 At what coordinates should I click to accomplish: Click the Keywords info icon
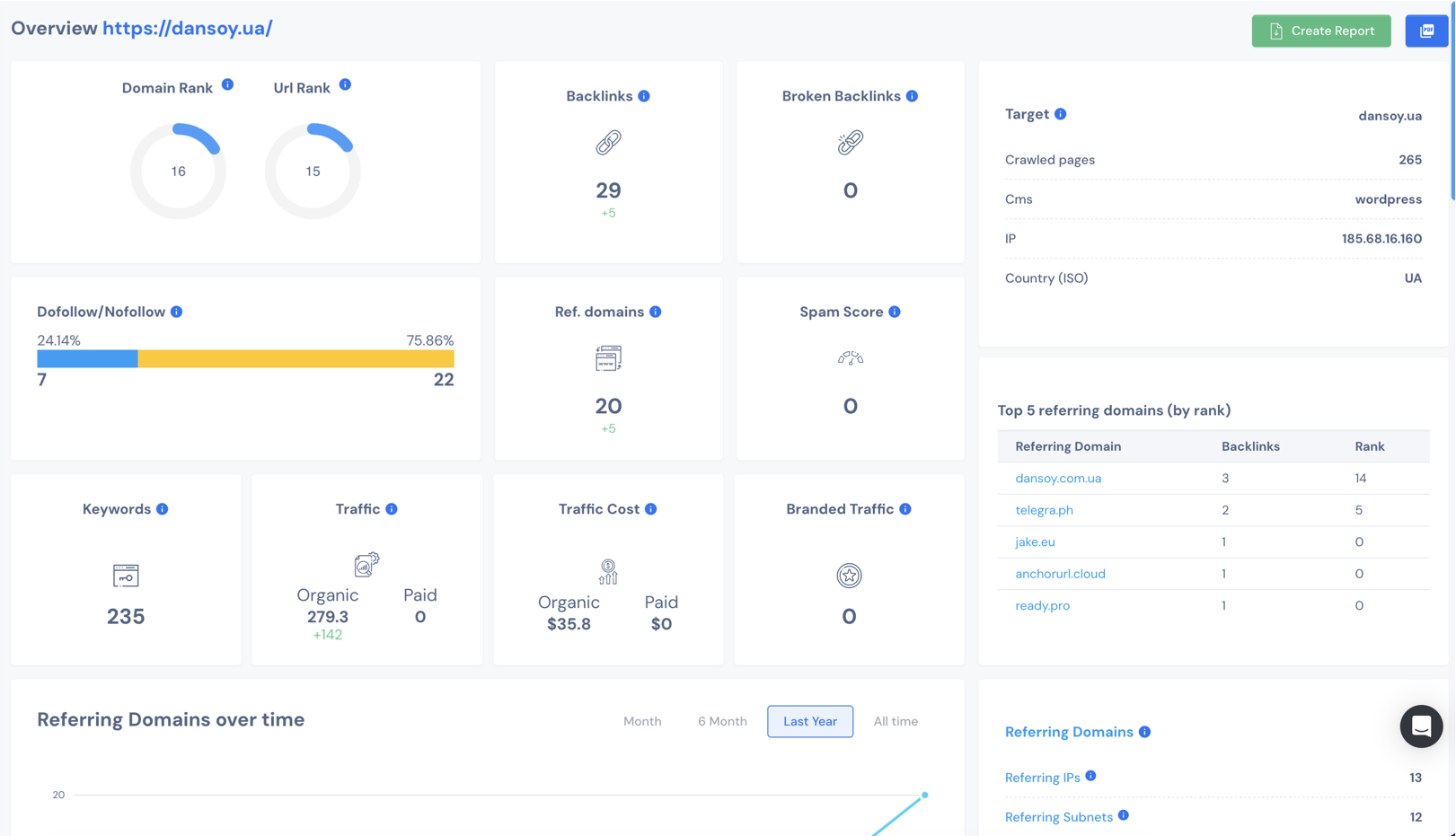[163, 509]
